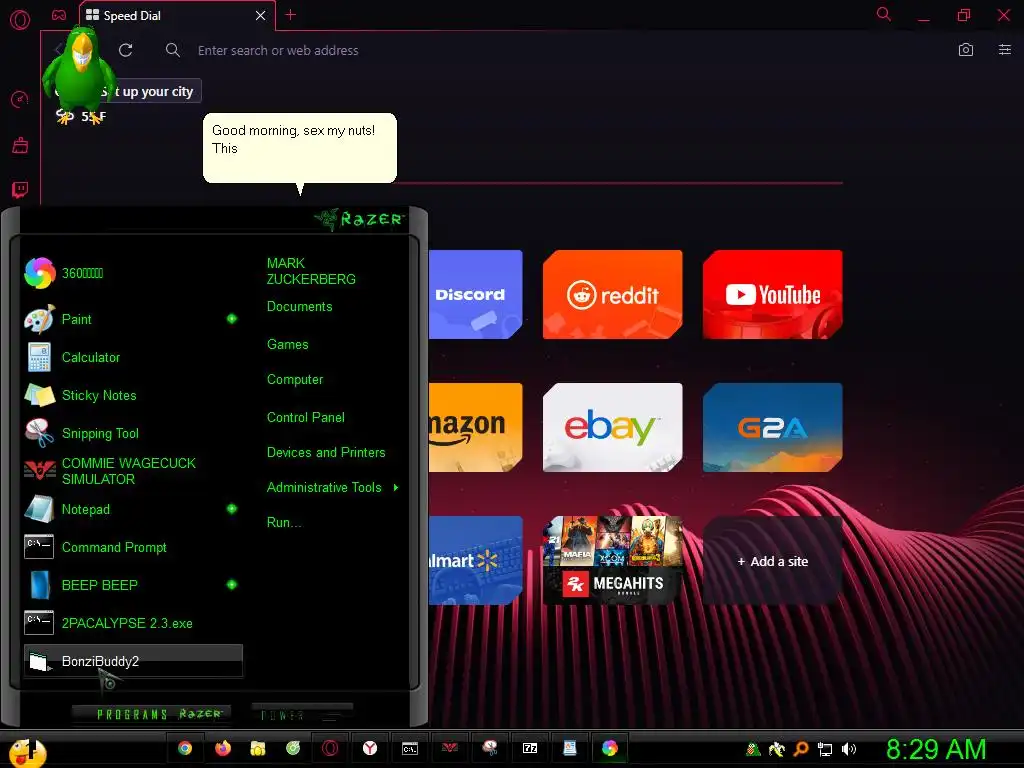Viewport: 1024px width, 768px height.
Task: Open the ebay speed dial tile
Action: click(x=613, y=427)
